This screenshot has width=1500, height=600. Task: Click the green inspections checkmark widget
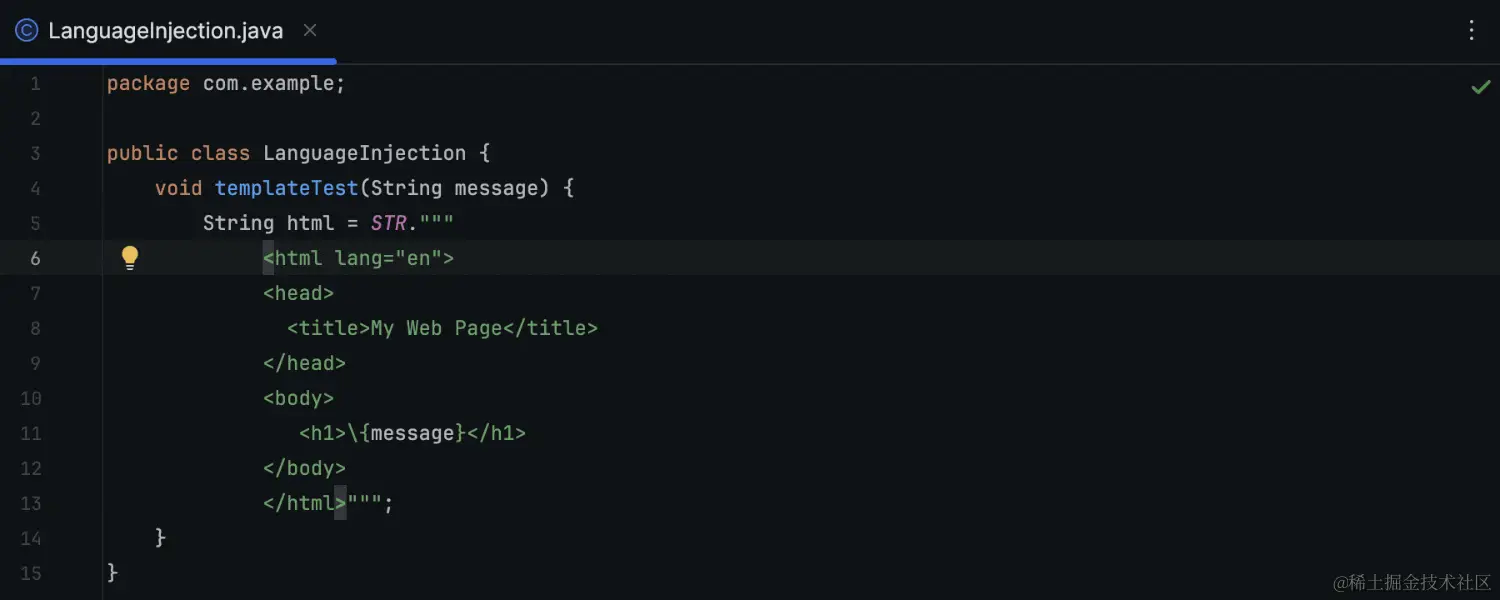click(1481, 87)
